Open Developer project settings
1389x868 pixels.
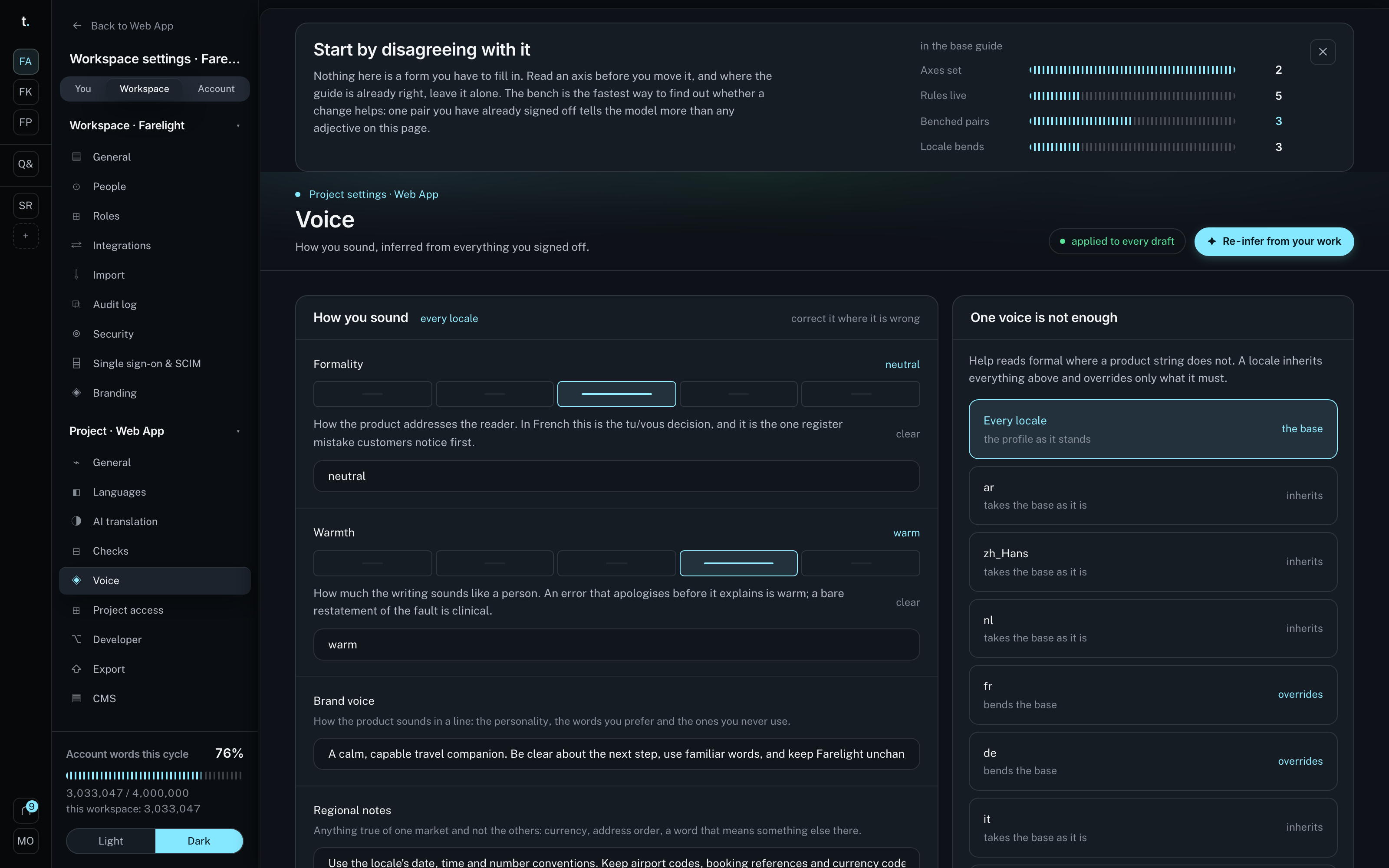click(155, 640)
